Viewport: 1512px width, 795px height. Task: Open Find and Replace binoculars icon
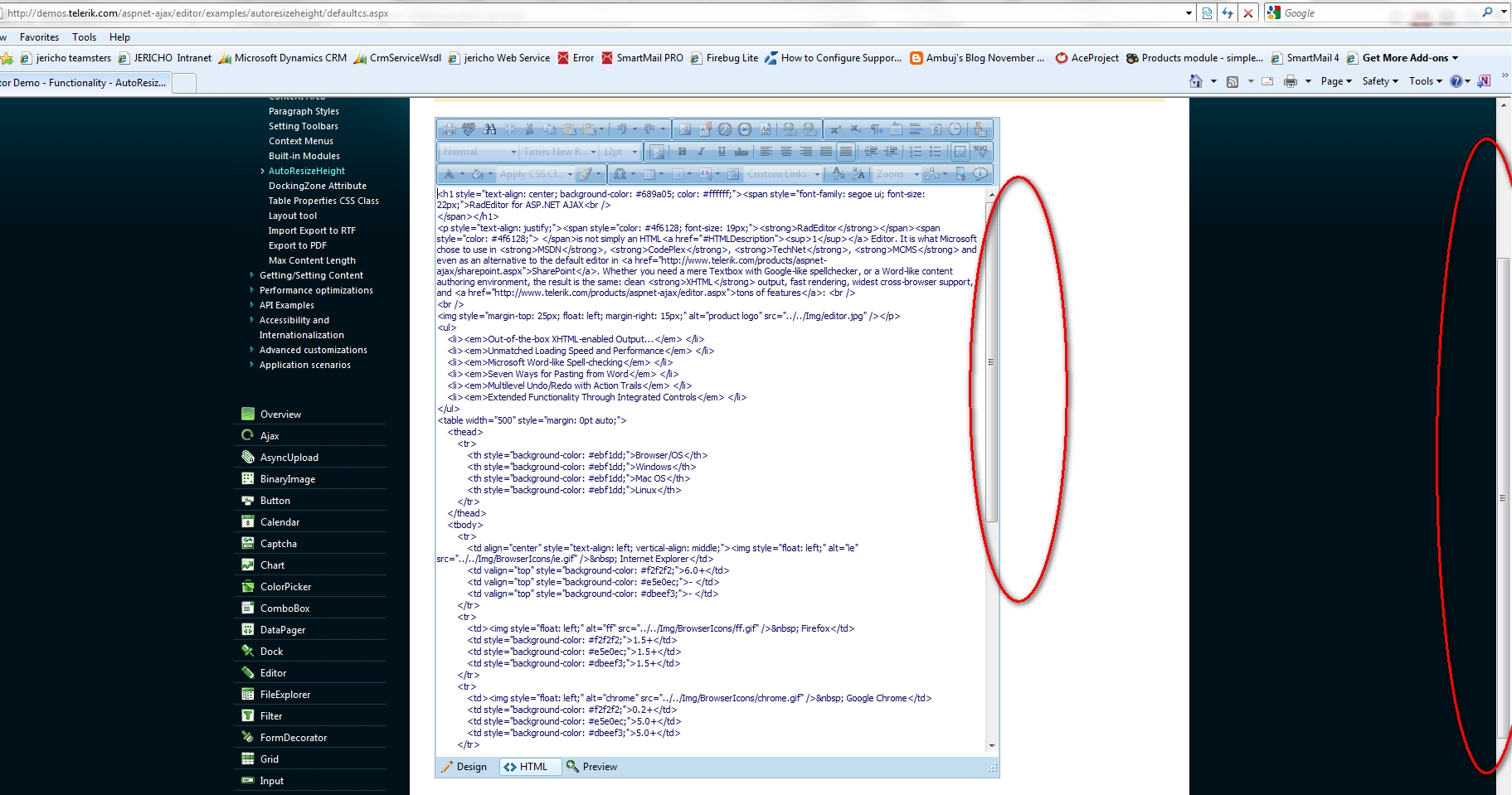[489, 129]
